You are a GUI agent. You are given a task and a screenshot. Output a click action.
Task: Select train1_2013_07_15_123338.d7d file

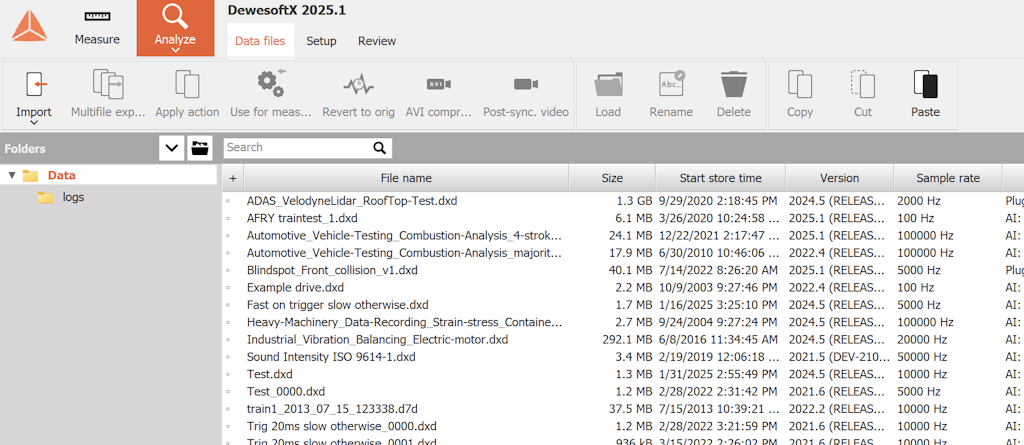click(332, 409)
